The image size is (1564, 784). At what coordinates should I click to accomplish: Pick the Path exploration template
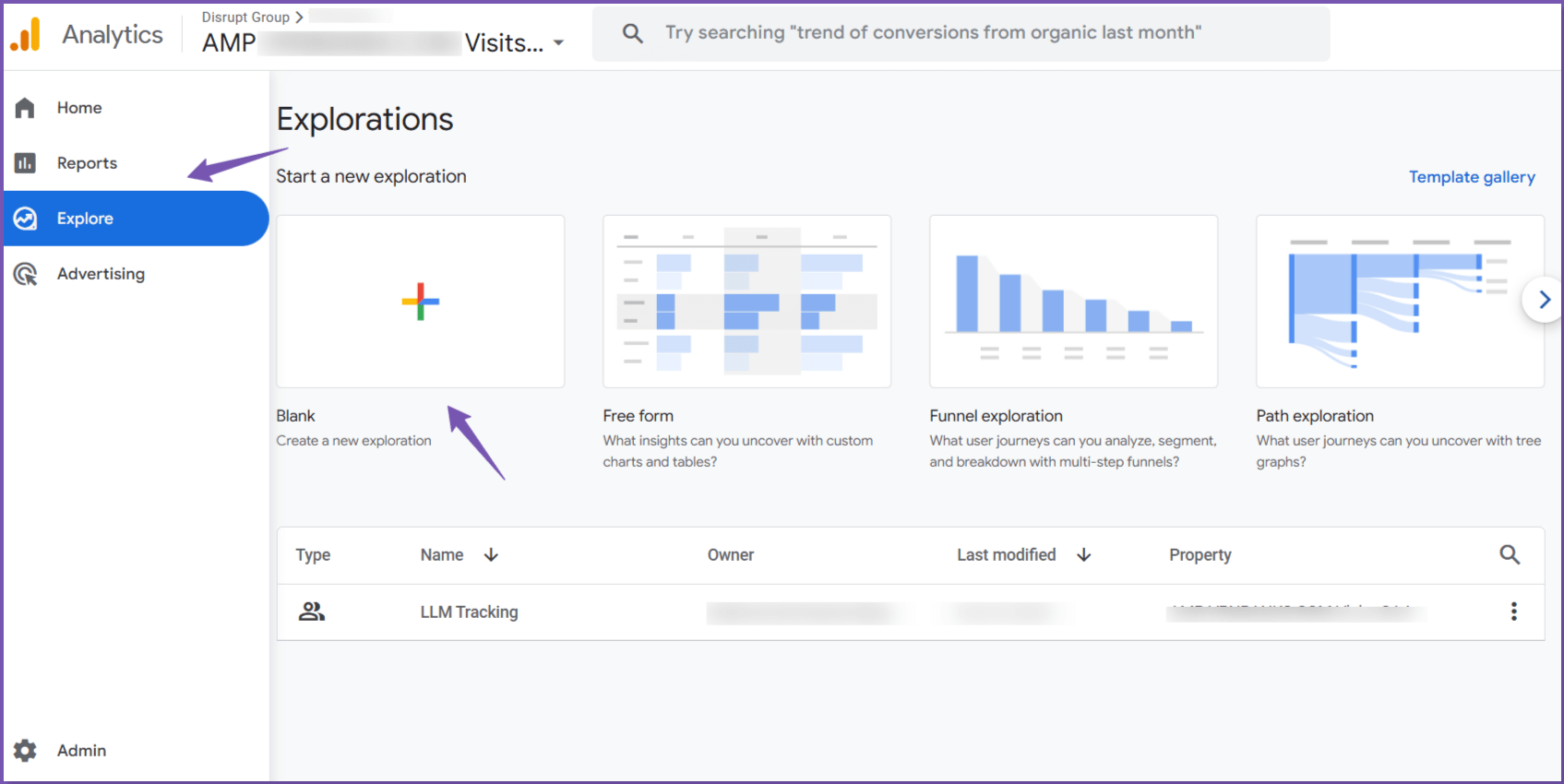[x=1399, y=302]
